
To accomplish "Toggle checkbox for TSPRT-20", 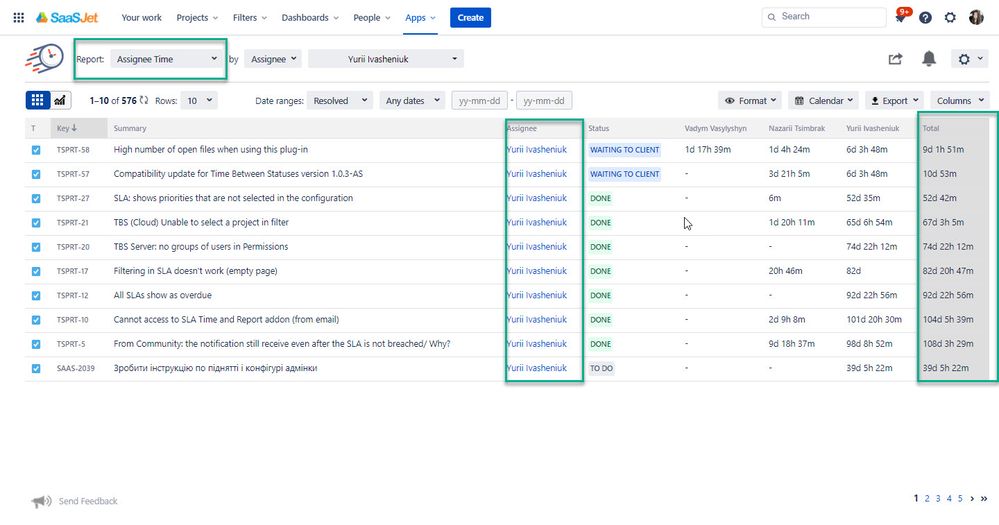I will 36,247.
